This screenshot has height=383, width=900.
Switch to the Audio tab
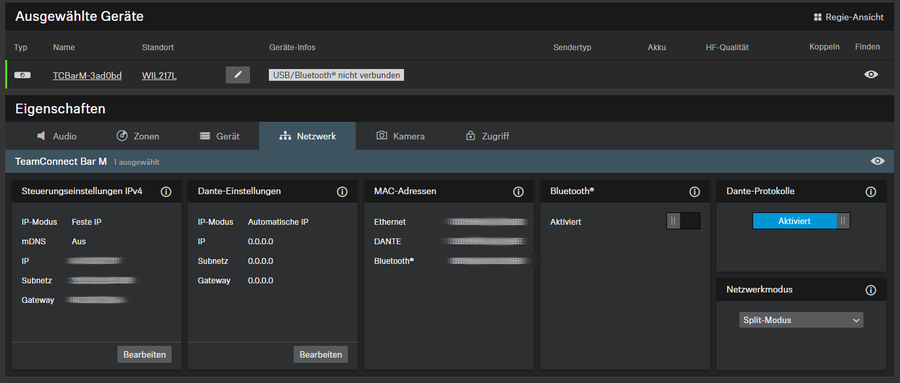(57, 136)
